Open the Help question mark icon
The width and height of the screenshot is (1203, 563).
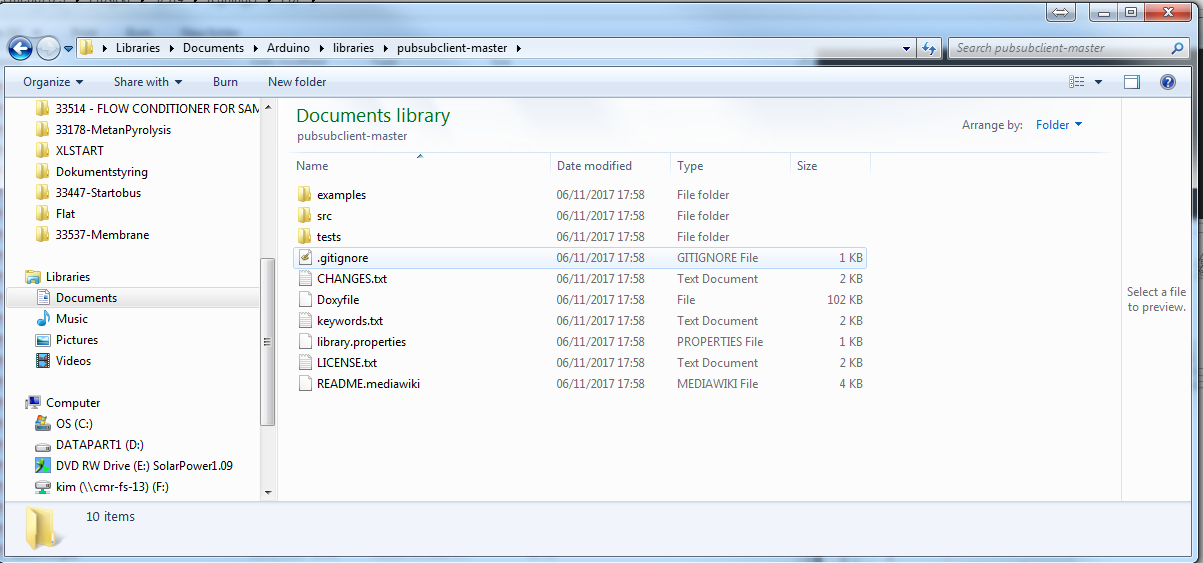tap(1167, 82)
